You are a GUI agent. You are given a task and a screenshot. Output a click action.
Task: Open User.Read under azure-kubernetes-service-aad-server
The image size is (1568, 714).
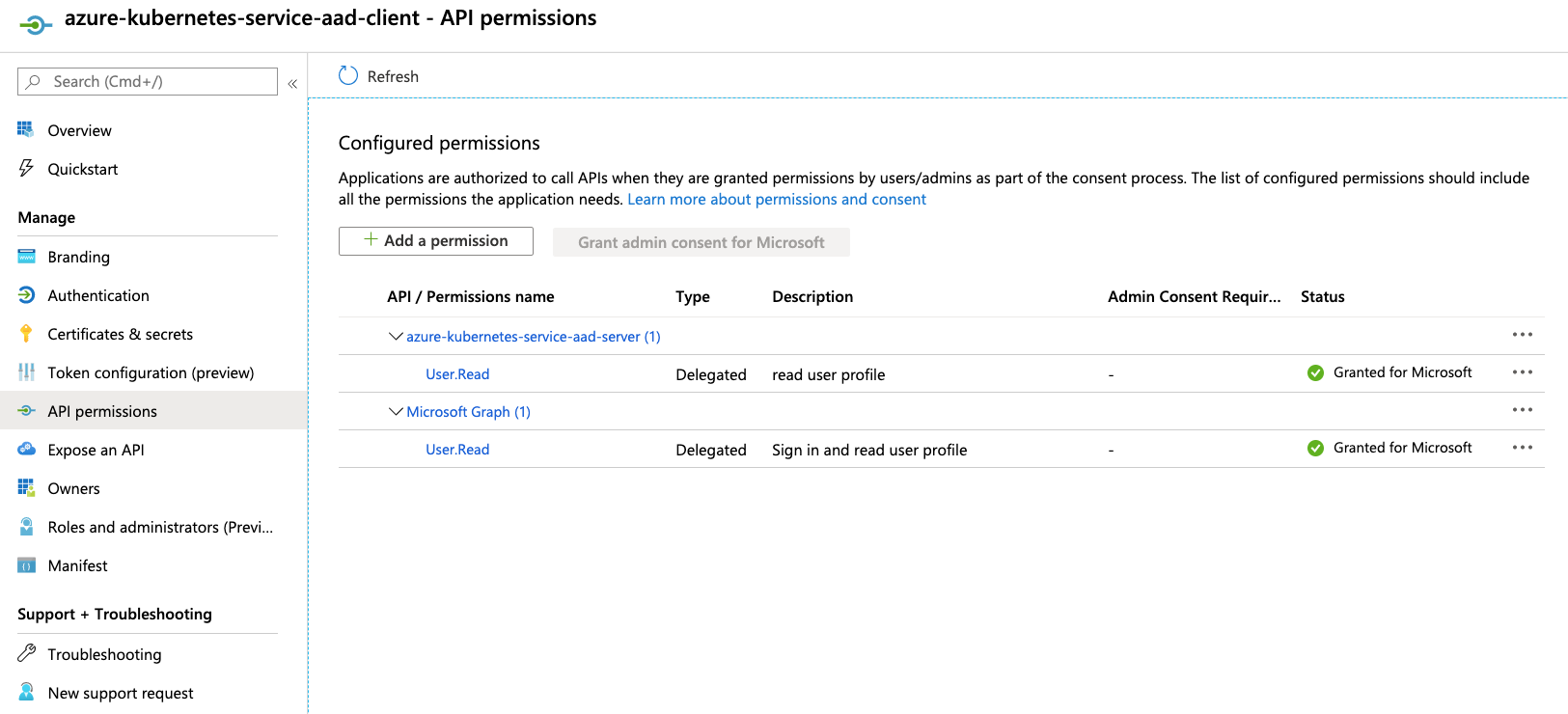point(457,373)
